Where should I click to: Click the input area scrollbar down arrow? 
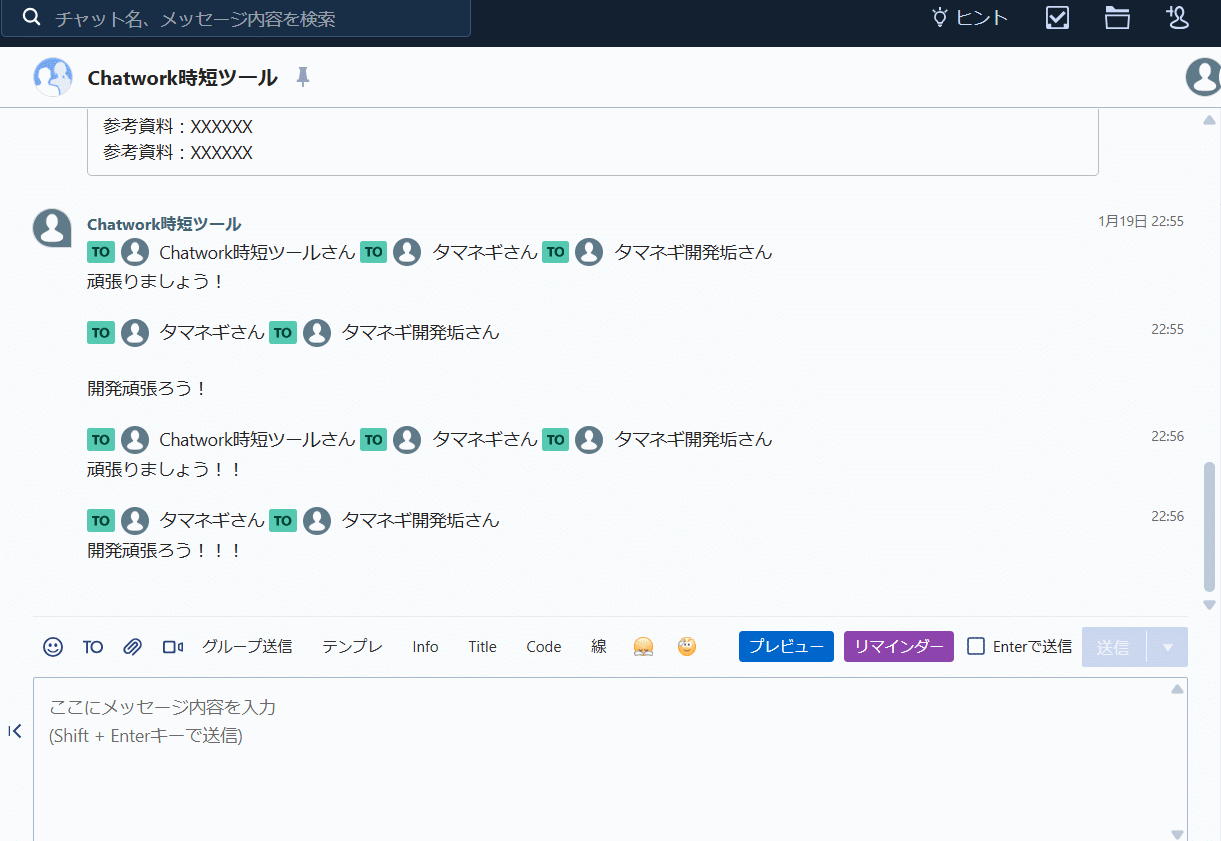(1177, 834)
